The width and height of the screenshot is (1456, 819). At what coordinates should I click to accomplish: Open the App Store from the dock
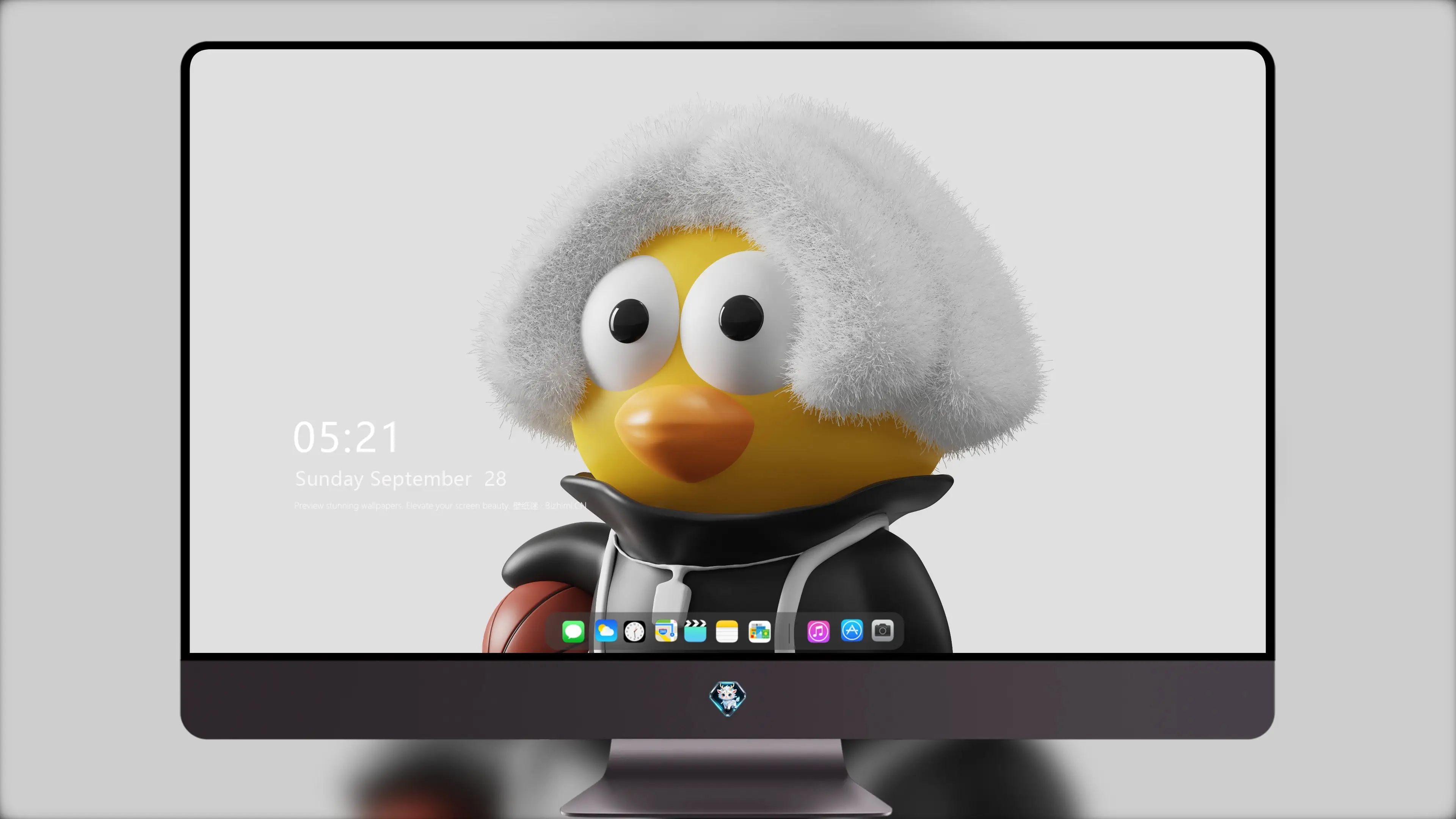(852, 630)
